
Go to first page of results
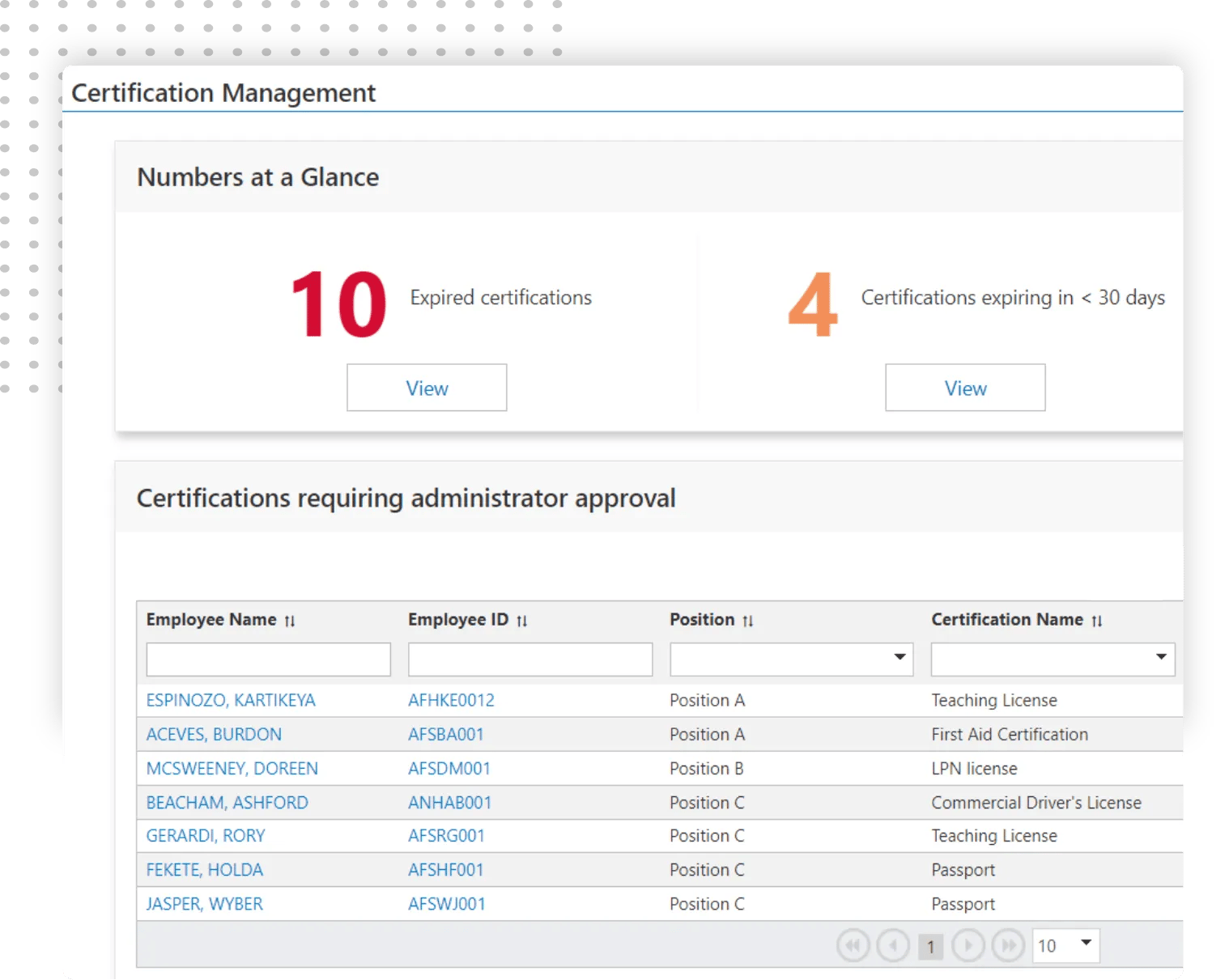[x=853, y=945]
